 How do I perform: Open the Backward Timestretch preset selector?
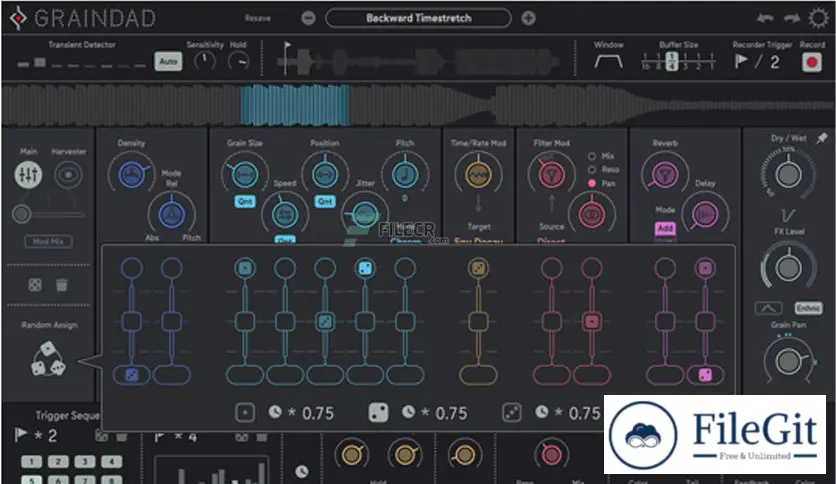419,18
